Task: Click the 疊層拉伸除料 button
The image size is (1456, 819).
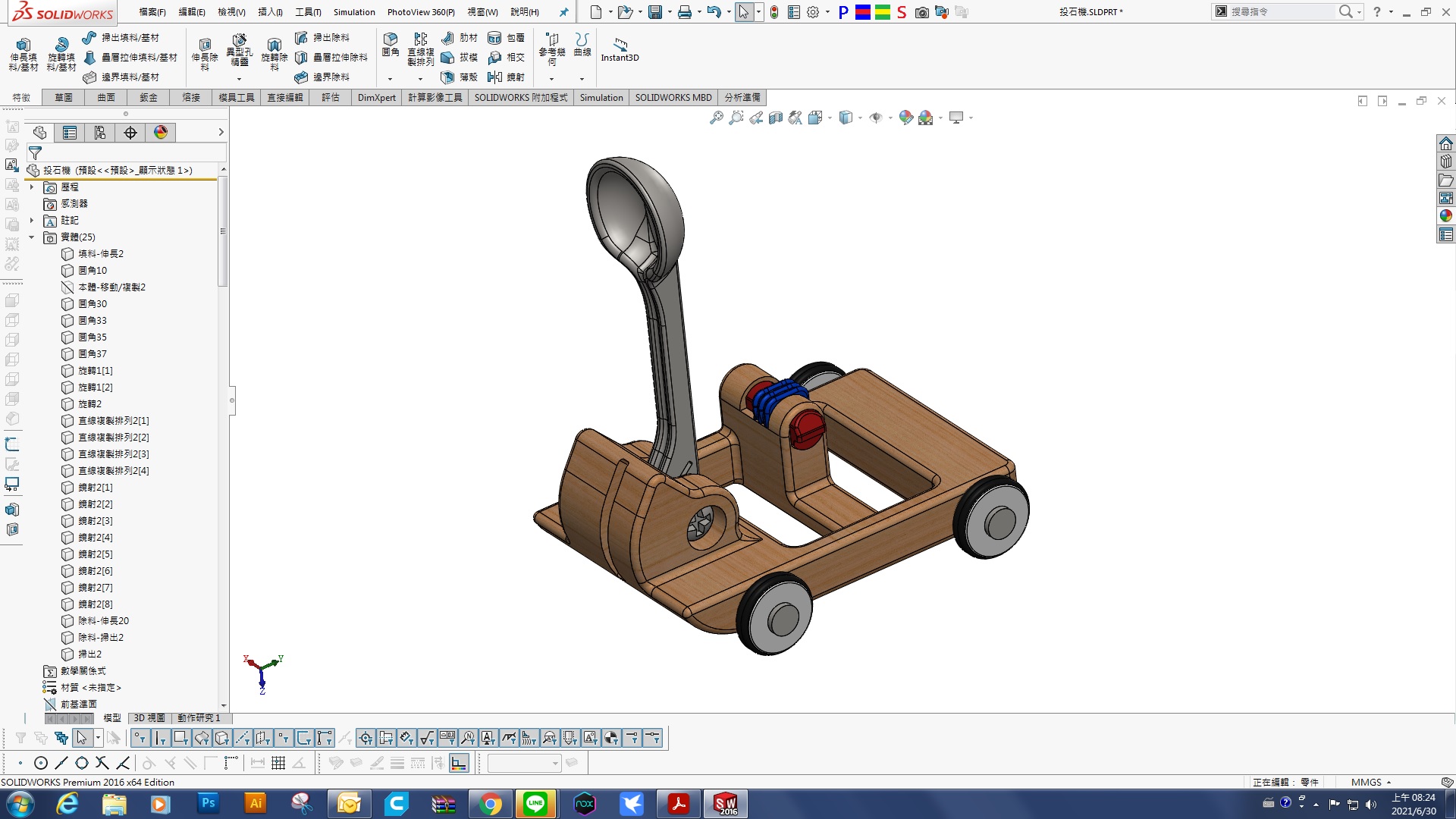Action: coord(331,58)
